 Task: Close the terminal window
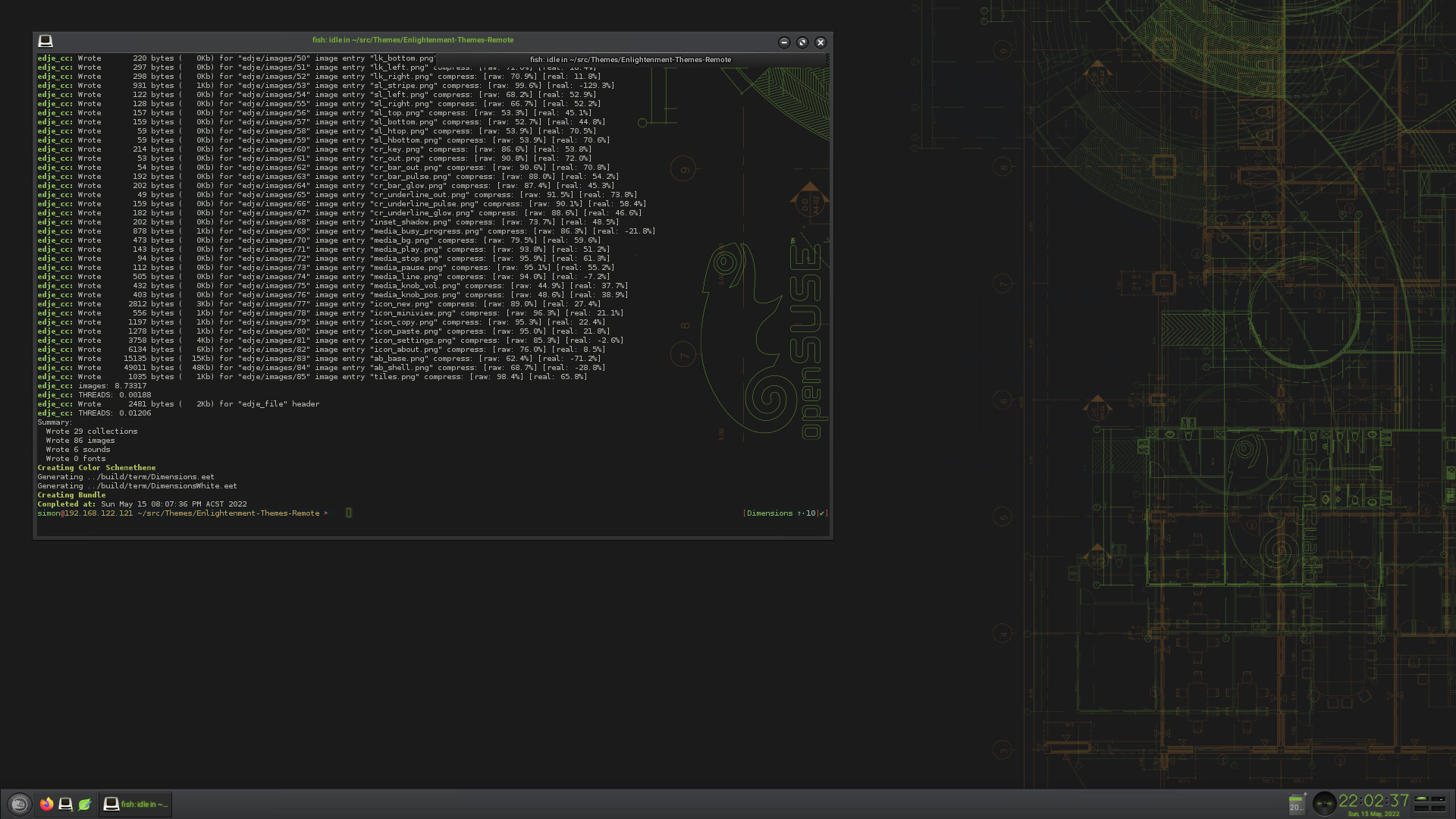point(821,42)
